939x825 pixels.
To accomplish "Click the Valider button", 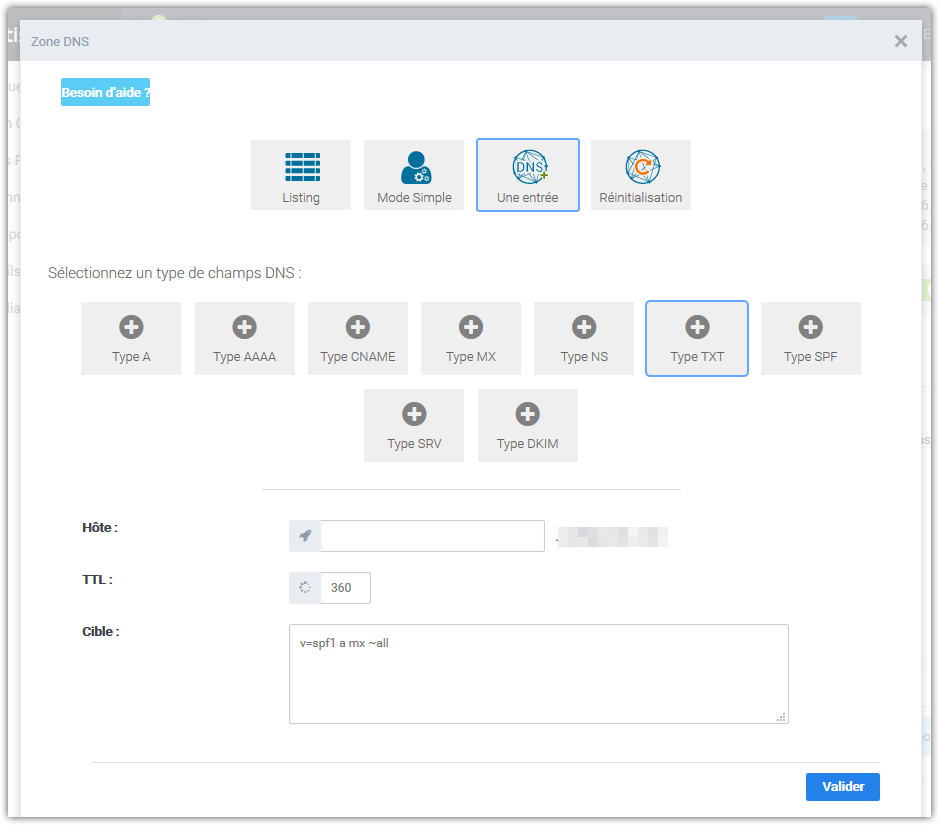I will pos(842,786).
